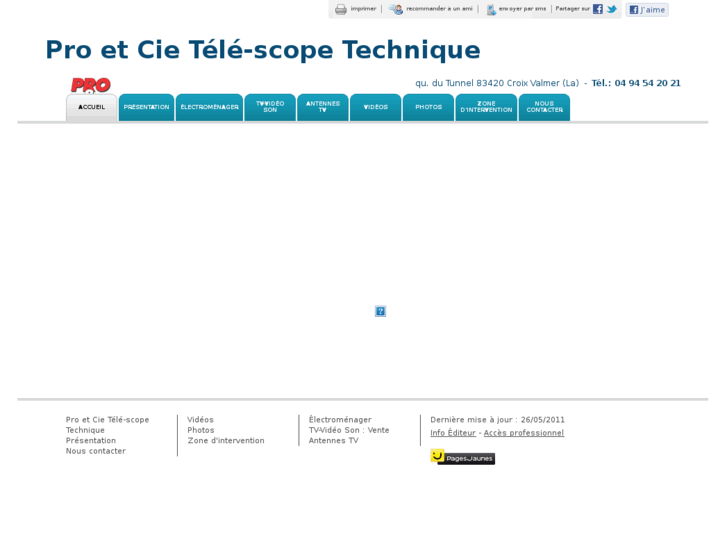Screen dimensions: 727x545
Task: Click address 'qu. du Tunnel 83420 Croix Valmer'
Action: coord(497,83)
